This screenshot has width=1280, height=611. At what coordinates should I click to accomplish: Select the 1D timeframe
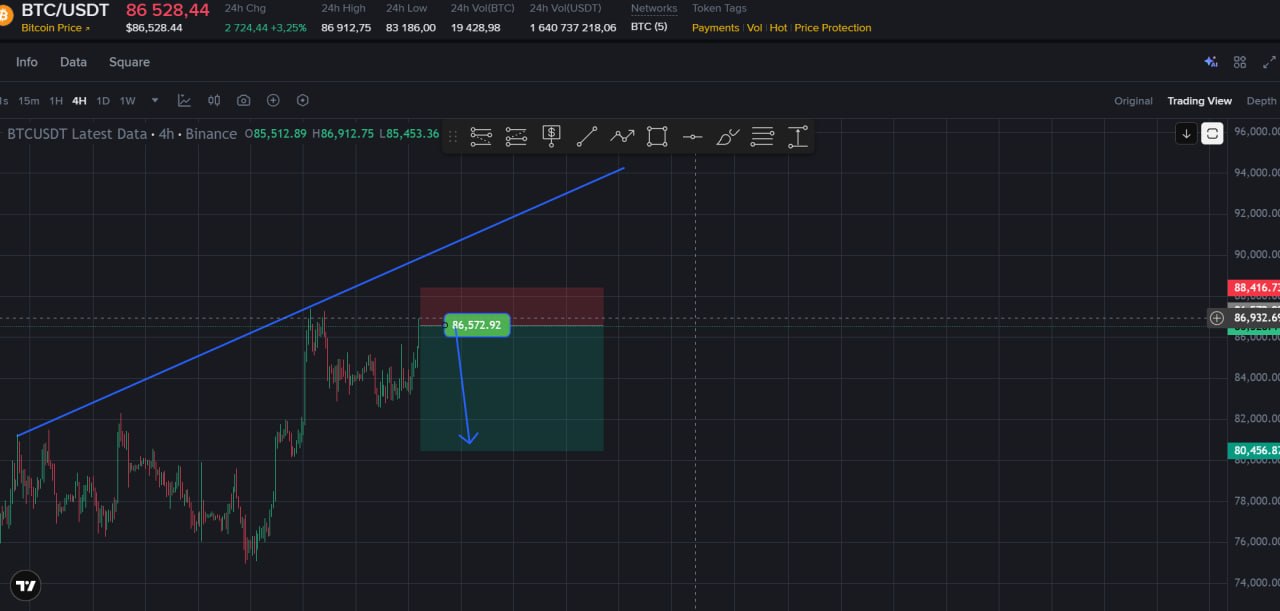pos(103,101)
